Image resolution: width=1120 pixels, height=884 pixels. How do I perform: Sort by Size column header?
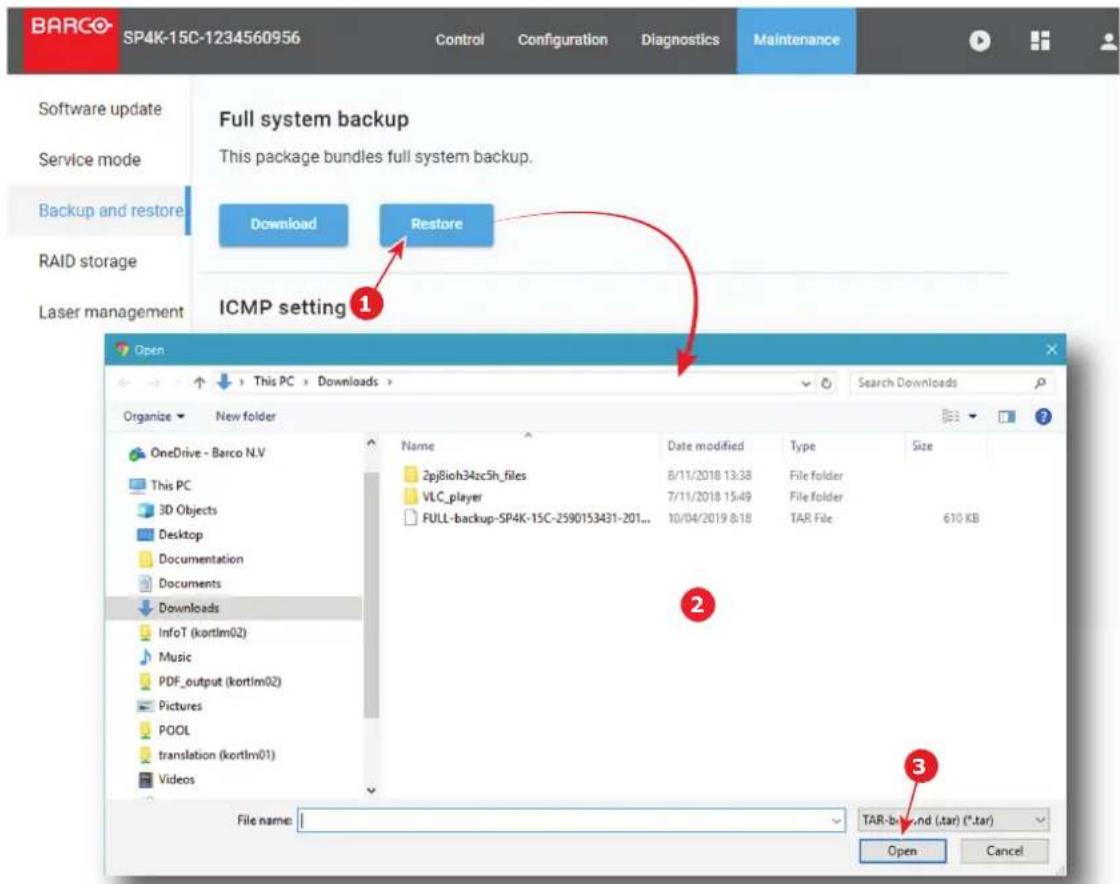(x=922, y=446)
